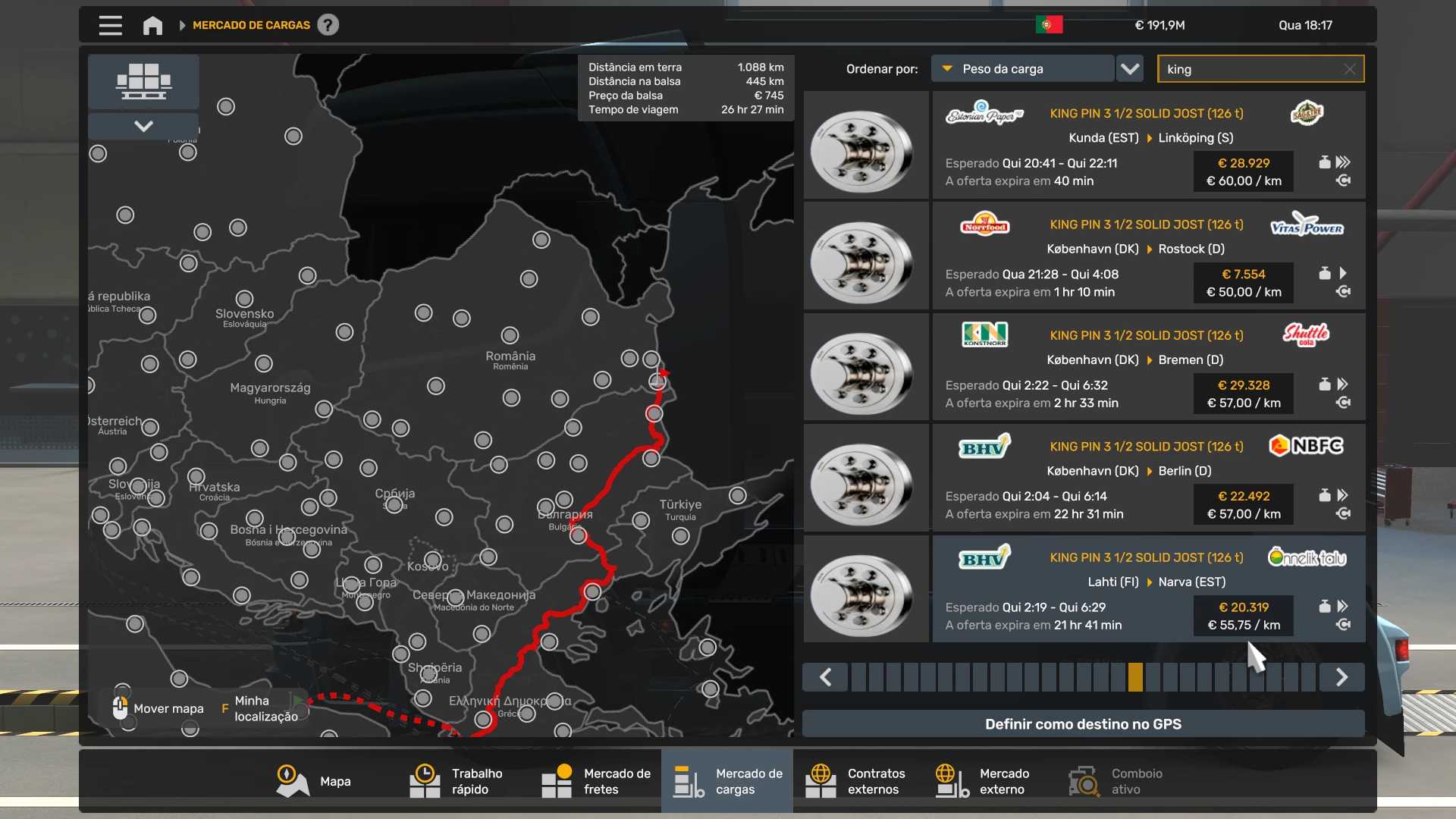
Task: Go to the home screen icon
Action: pyautogui.click(x=152, y=25)
